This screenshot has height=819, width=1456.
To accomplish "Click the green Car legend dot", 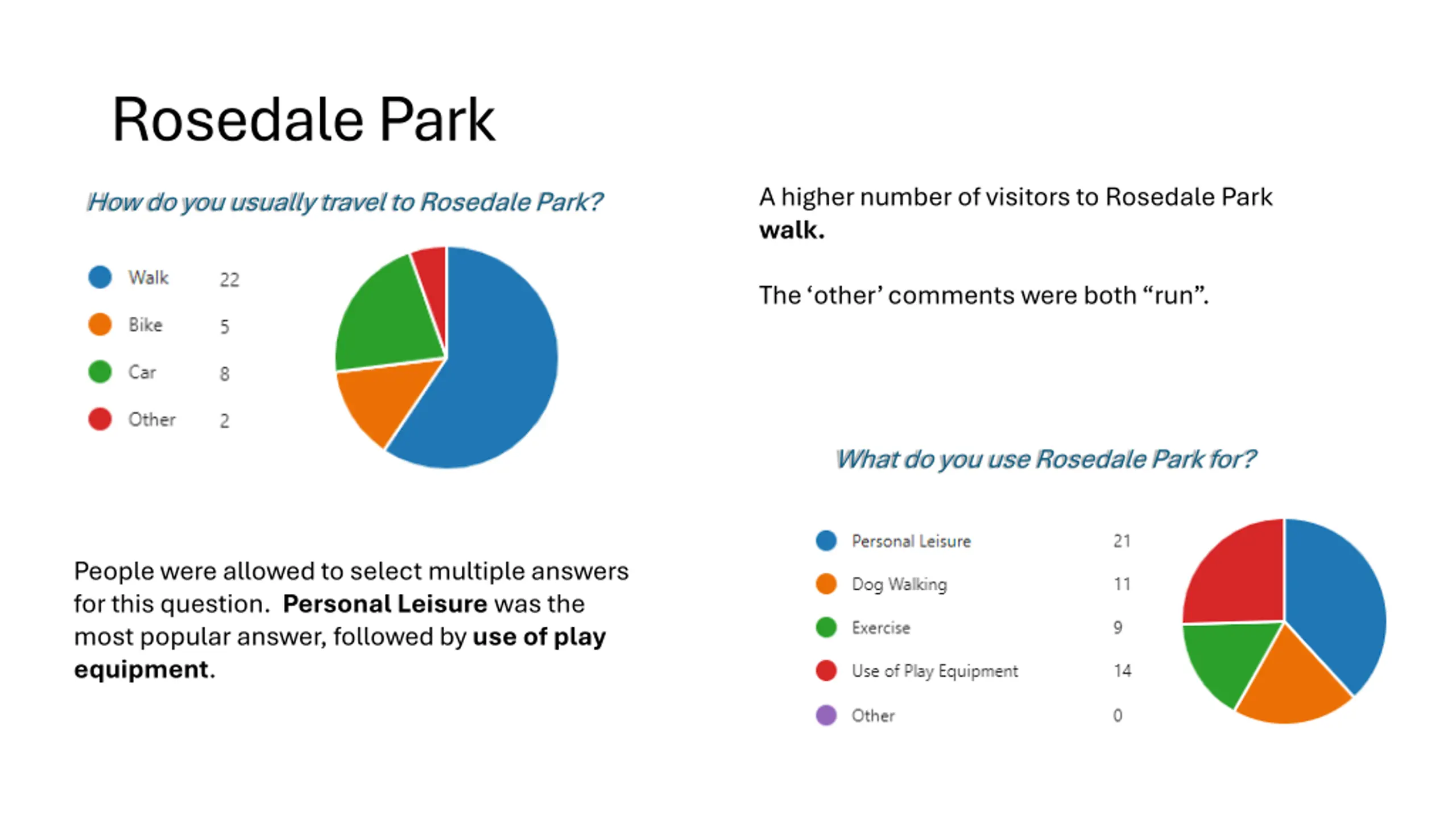I will (100, 371).
